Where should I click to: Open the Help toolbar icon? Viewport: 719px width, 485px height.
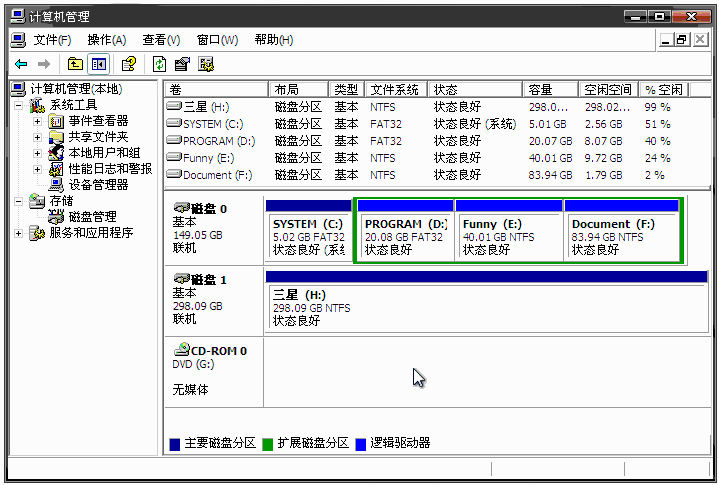pos(129,64)
